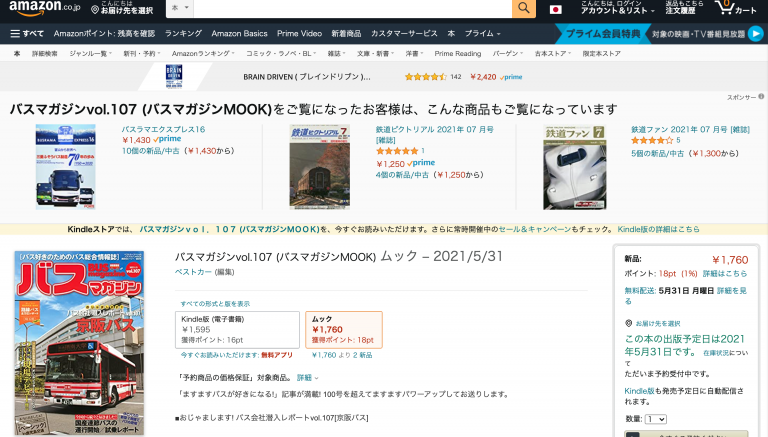
Task: Click the Amazon.co.jp logo
Action: point(45,7)
